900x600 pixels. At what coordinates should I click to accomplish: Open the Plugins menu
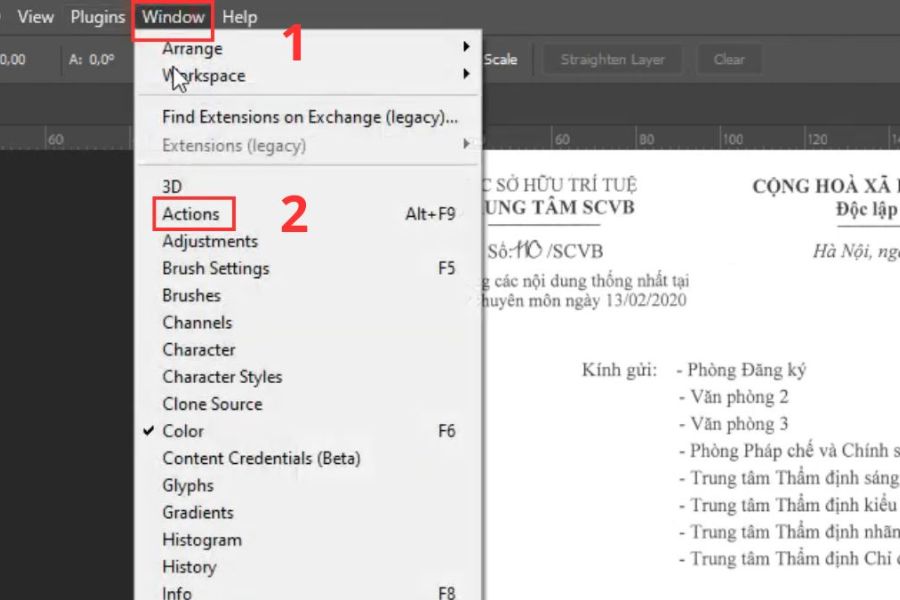[97, 17]
